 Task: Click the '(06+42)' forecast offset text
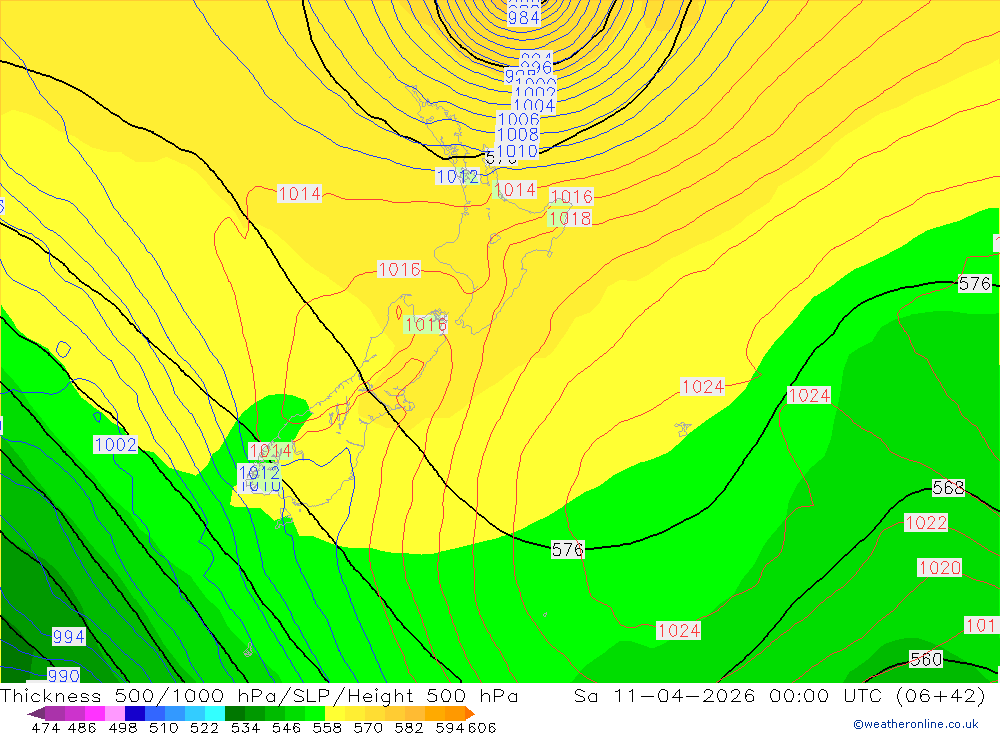[941, 695]
